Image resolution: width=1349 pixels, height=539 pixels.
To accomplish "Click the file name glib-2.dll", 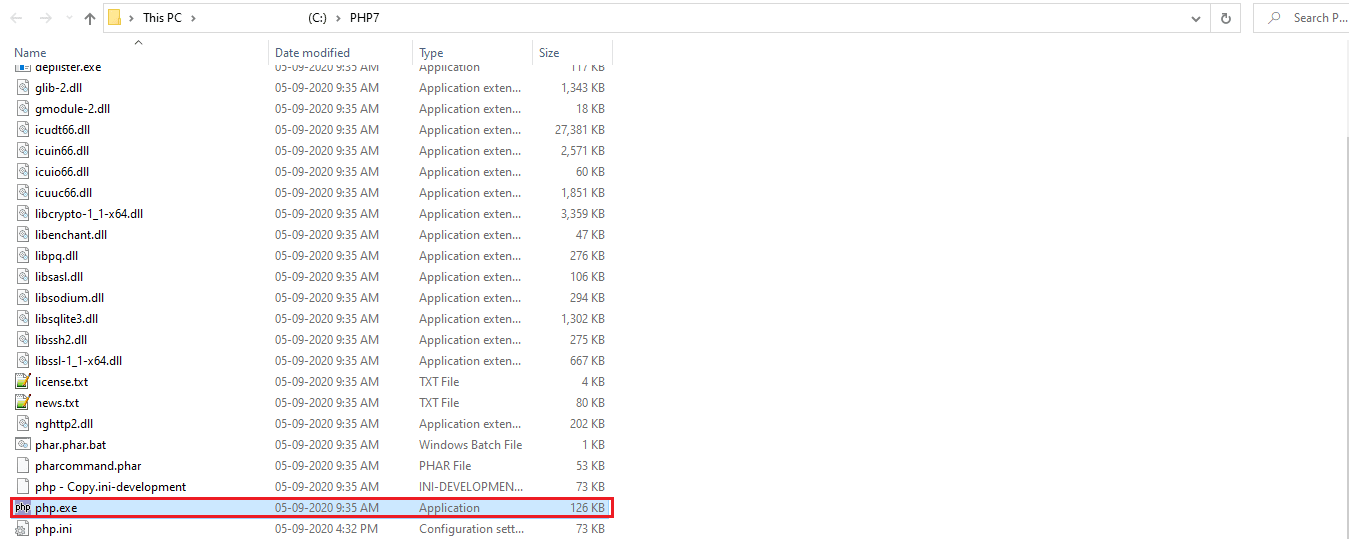I will 58,88.
